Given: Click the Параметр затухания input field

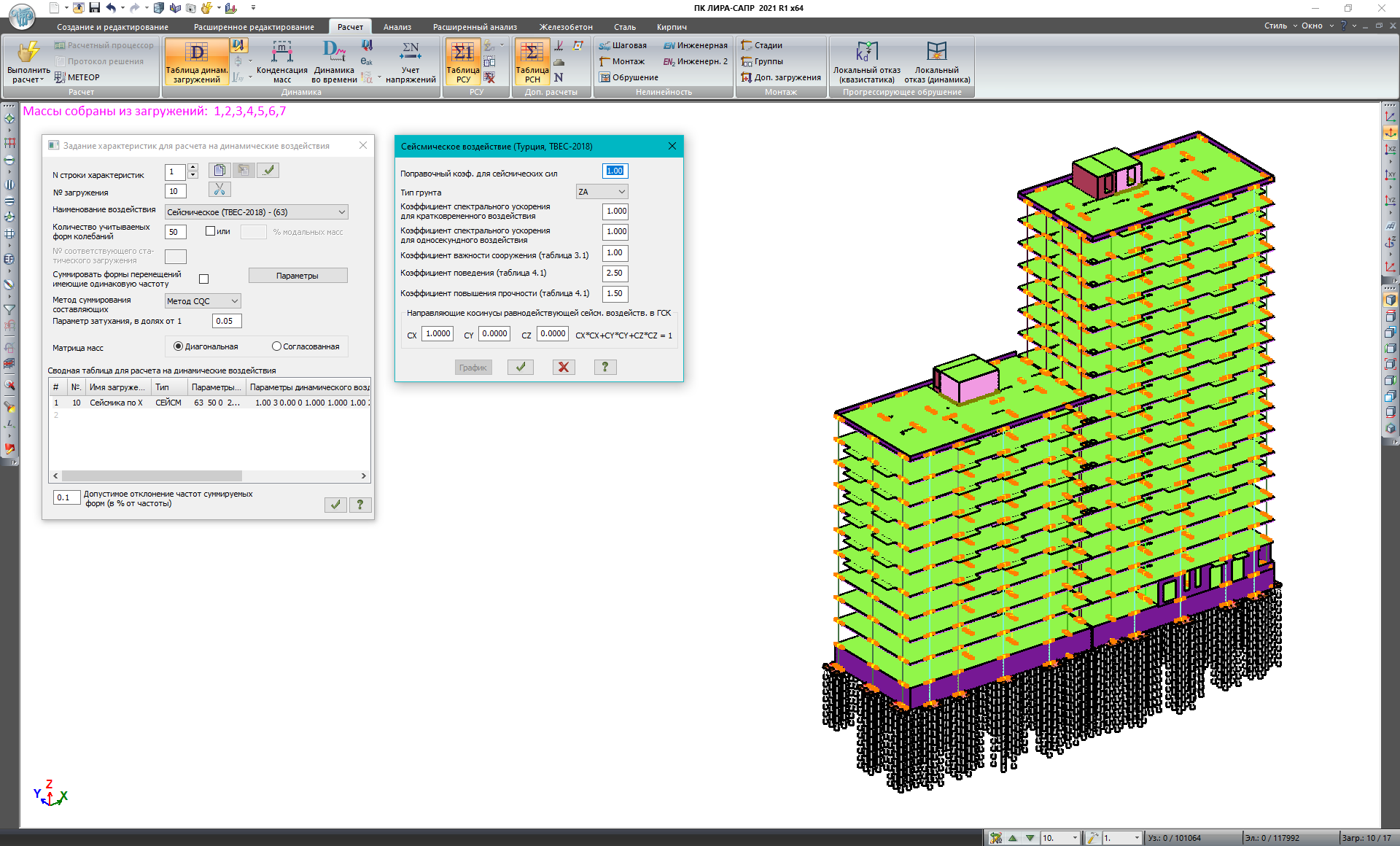Looking at the screenshot, I should pyautogui.click(x=226, y=321).
